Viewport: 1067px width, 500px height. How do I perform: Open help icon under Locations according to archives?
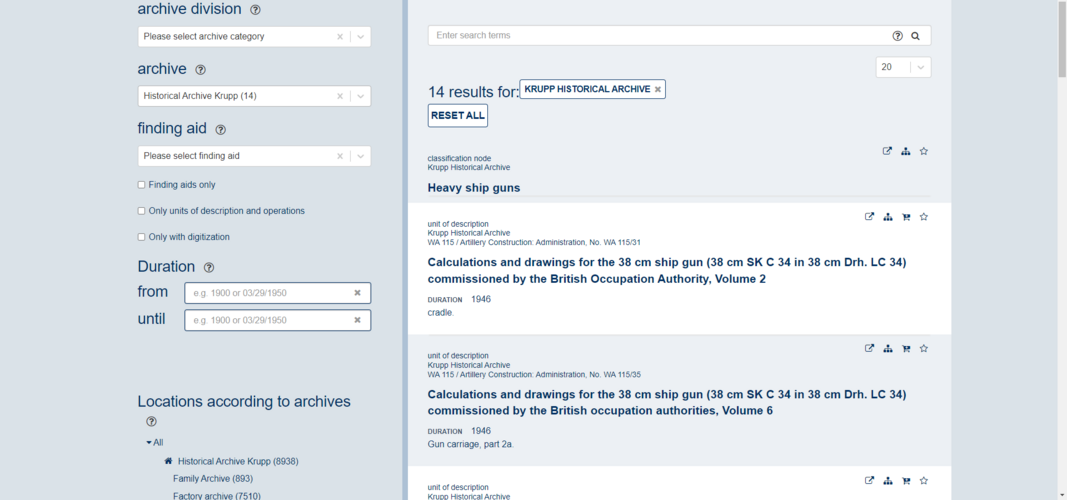pos(151,421)
